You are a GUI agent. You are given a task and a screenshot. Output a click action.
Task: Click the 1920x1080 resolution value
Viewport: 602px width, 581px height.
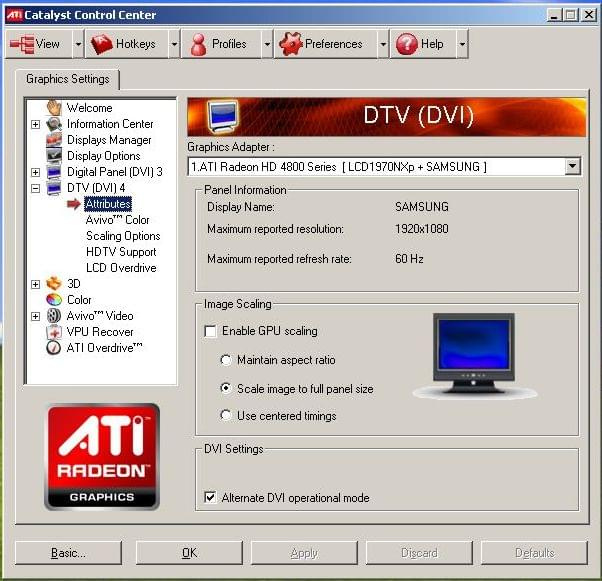click(422, 229)
